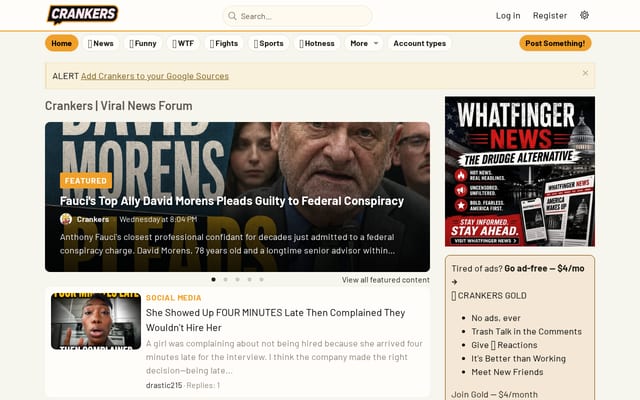Open Account types page

pos(420,43)
